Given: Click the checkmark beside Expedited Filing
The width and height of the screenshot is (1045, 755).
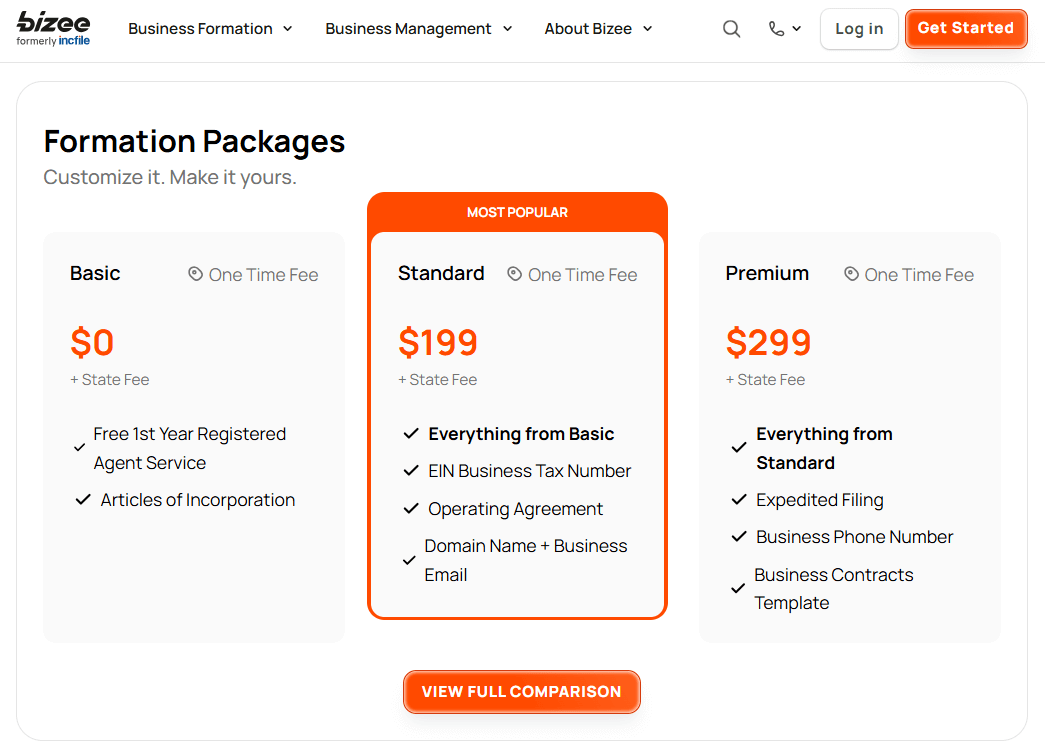Looking at the screenshot, I should (x=739, y=499).
